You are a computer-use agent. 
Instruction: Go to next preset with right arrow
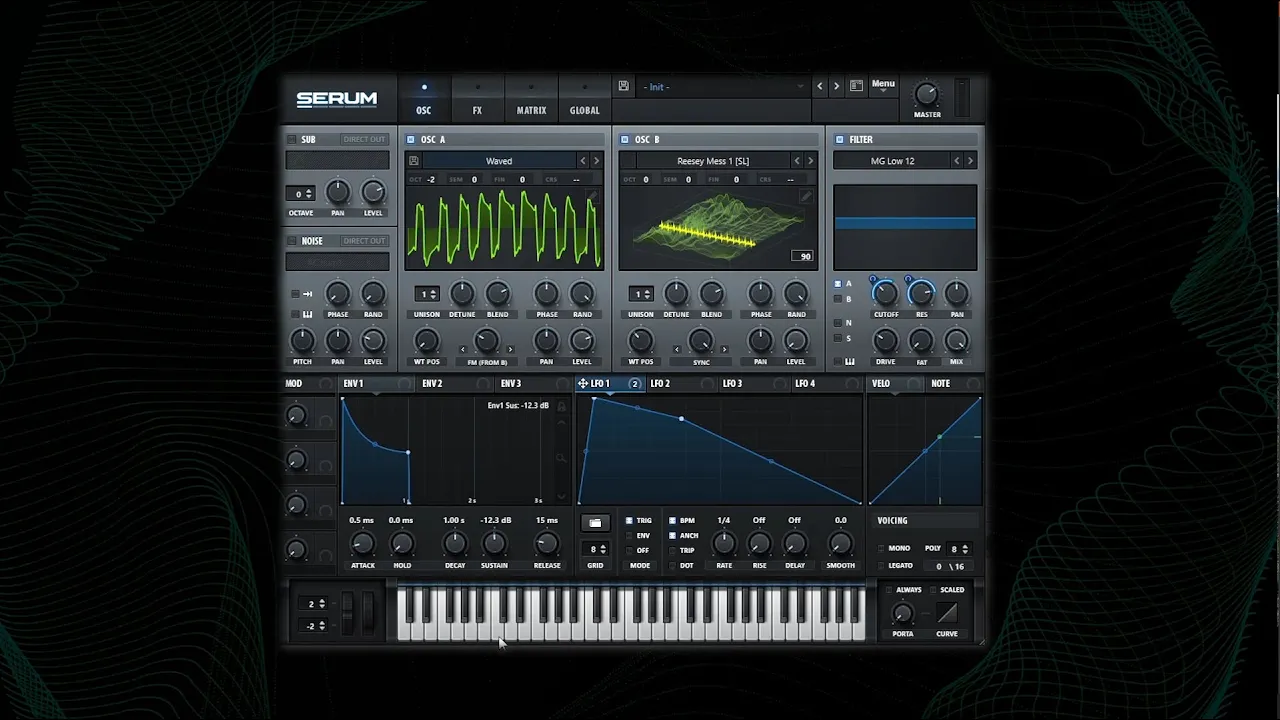tap(837, 86)
